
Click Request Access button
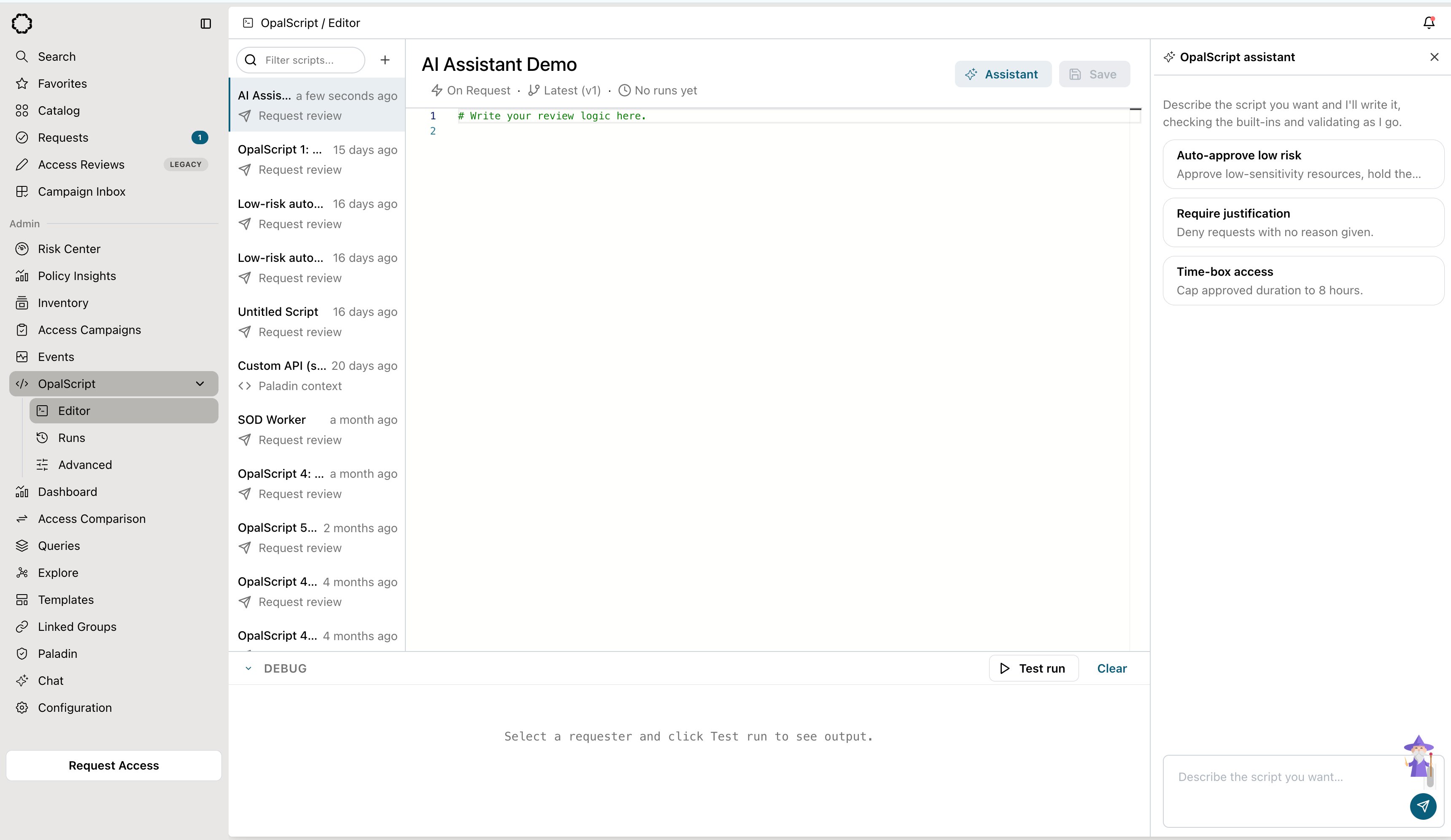tap(114, 765)
